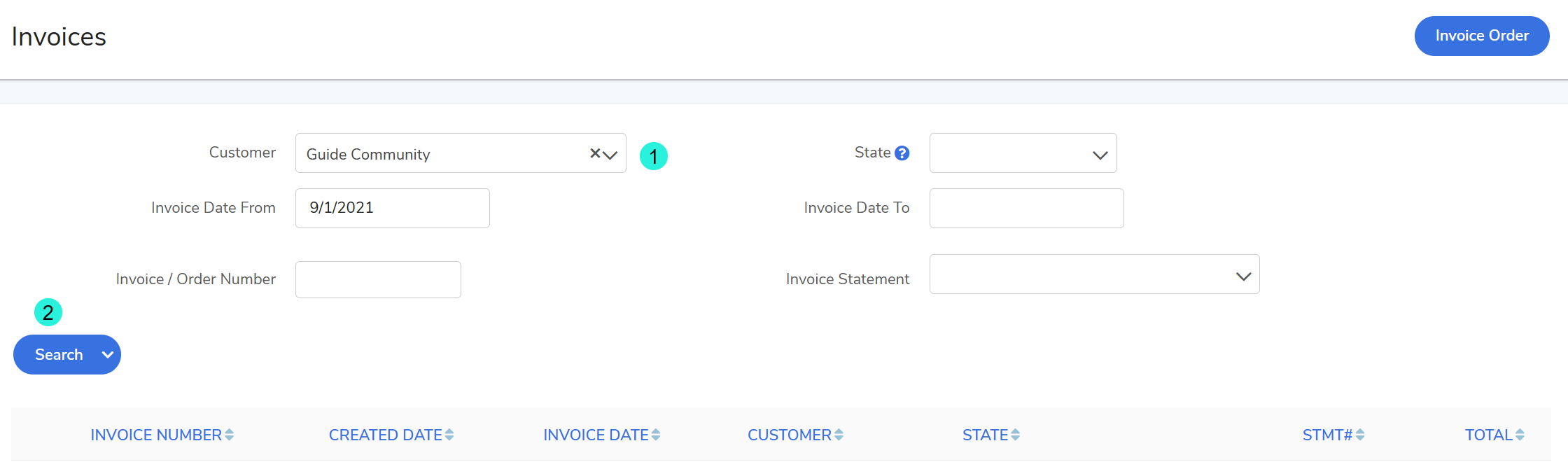Click the Total column sort arrows icon
Image resolution: width=1568 pixels, height=462 pixels.
pos(1520,435)
